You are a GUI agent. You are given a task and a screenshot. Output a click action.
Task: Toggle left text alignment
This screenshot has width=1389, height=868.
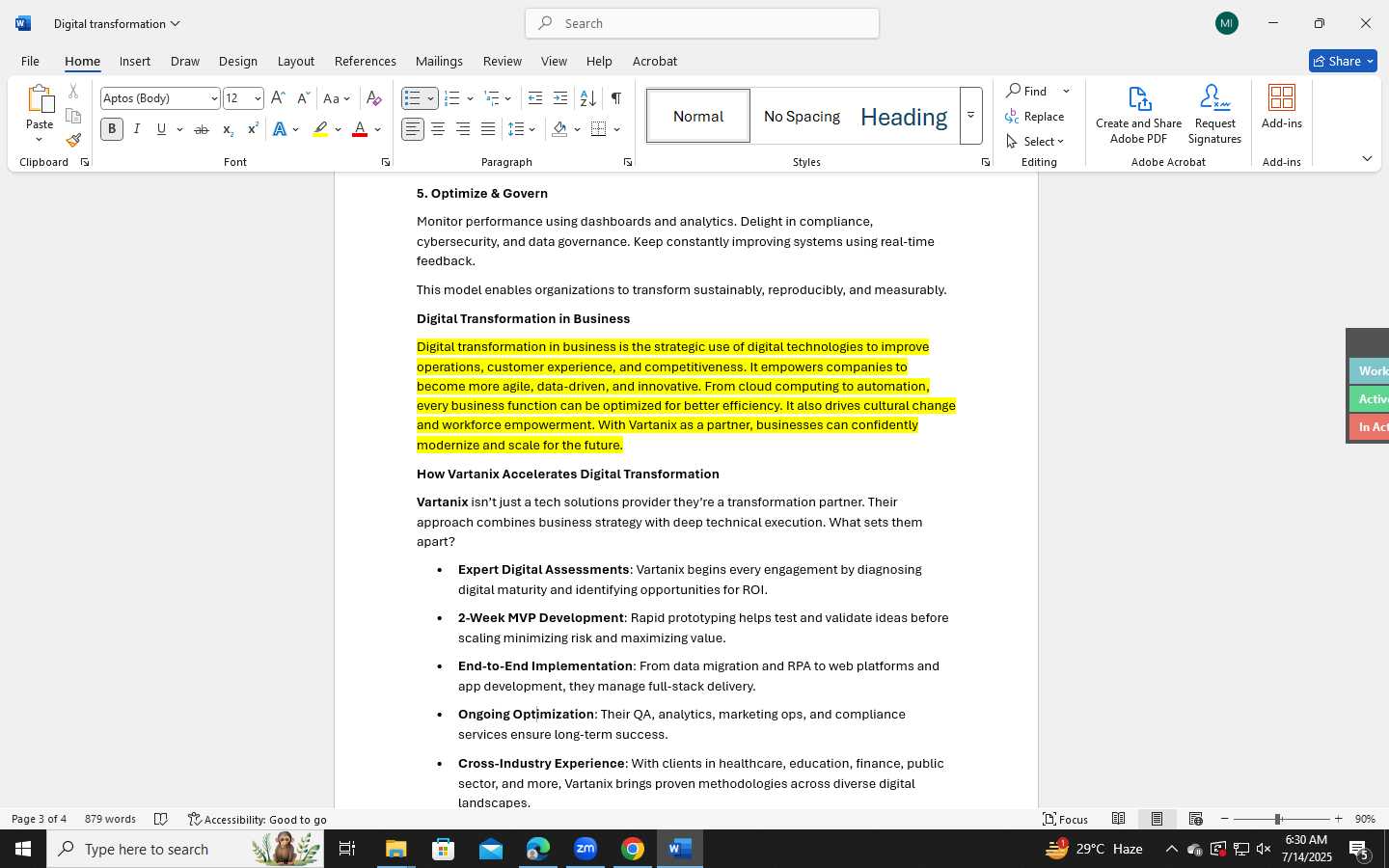(413, 129)
